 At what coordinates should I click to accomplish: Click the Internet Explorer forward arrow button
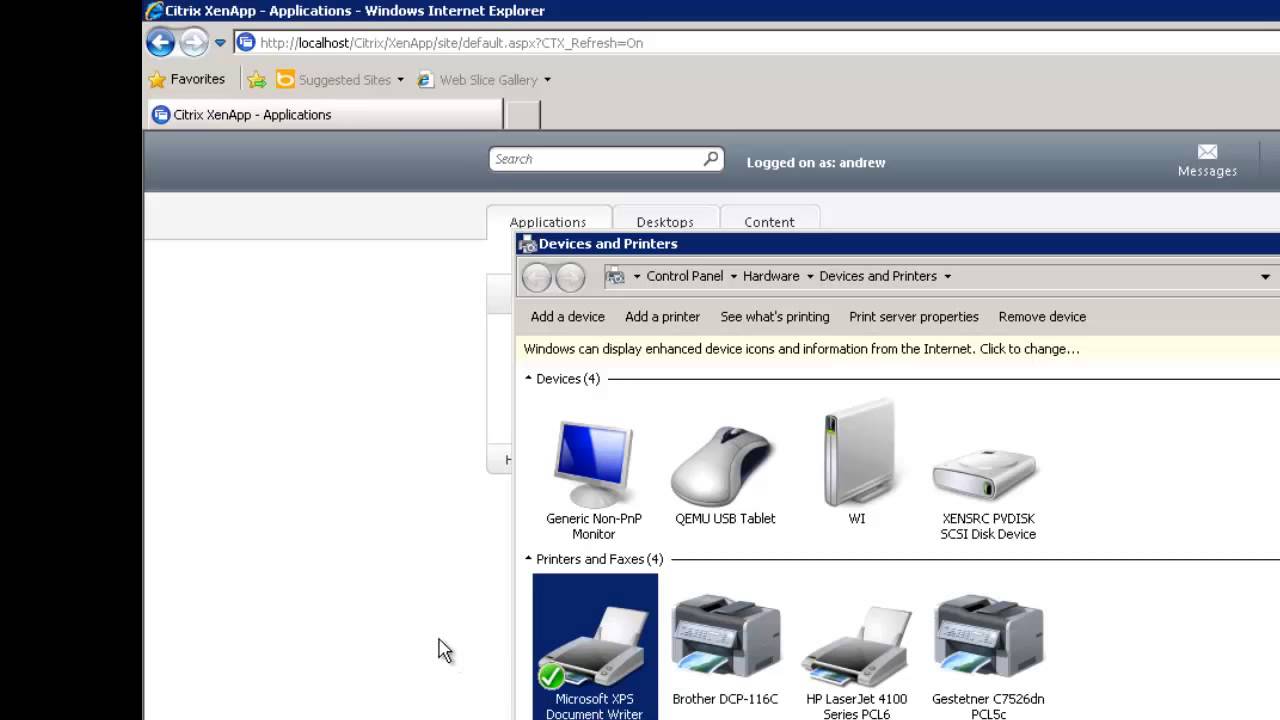(x=194, y=42)
